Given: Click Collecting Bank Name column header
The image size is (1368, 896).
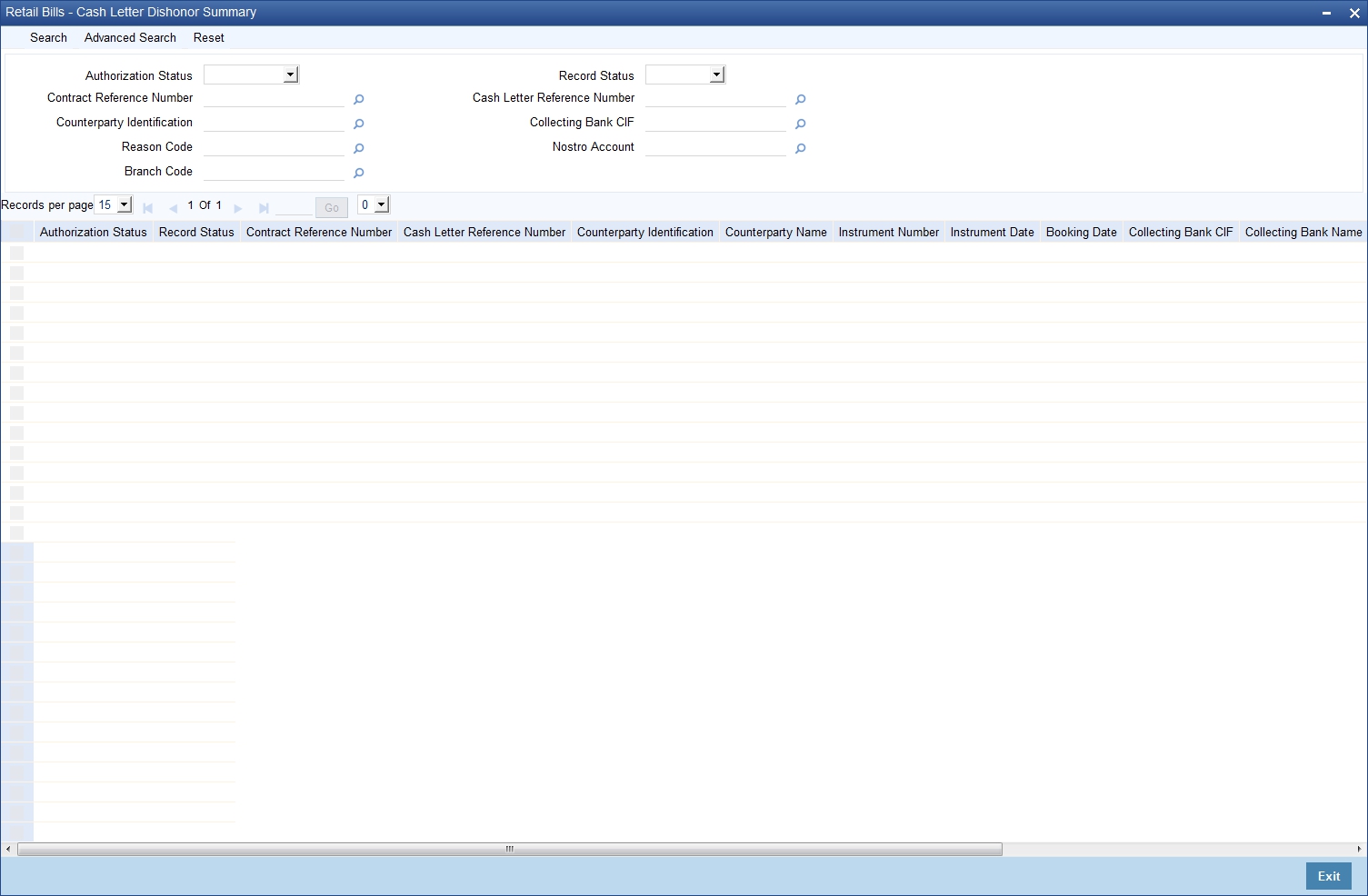Looking at the screenshot, I should [x=1303, y=232].
